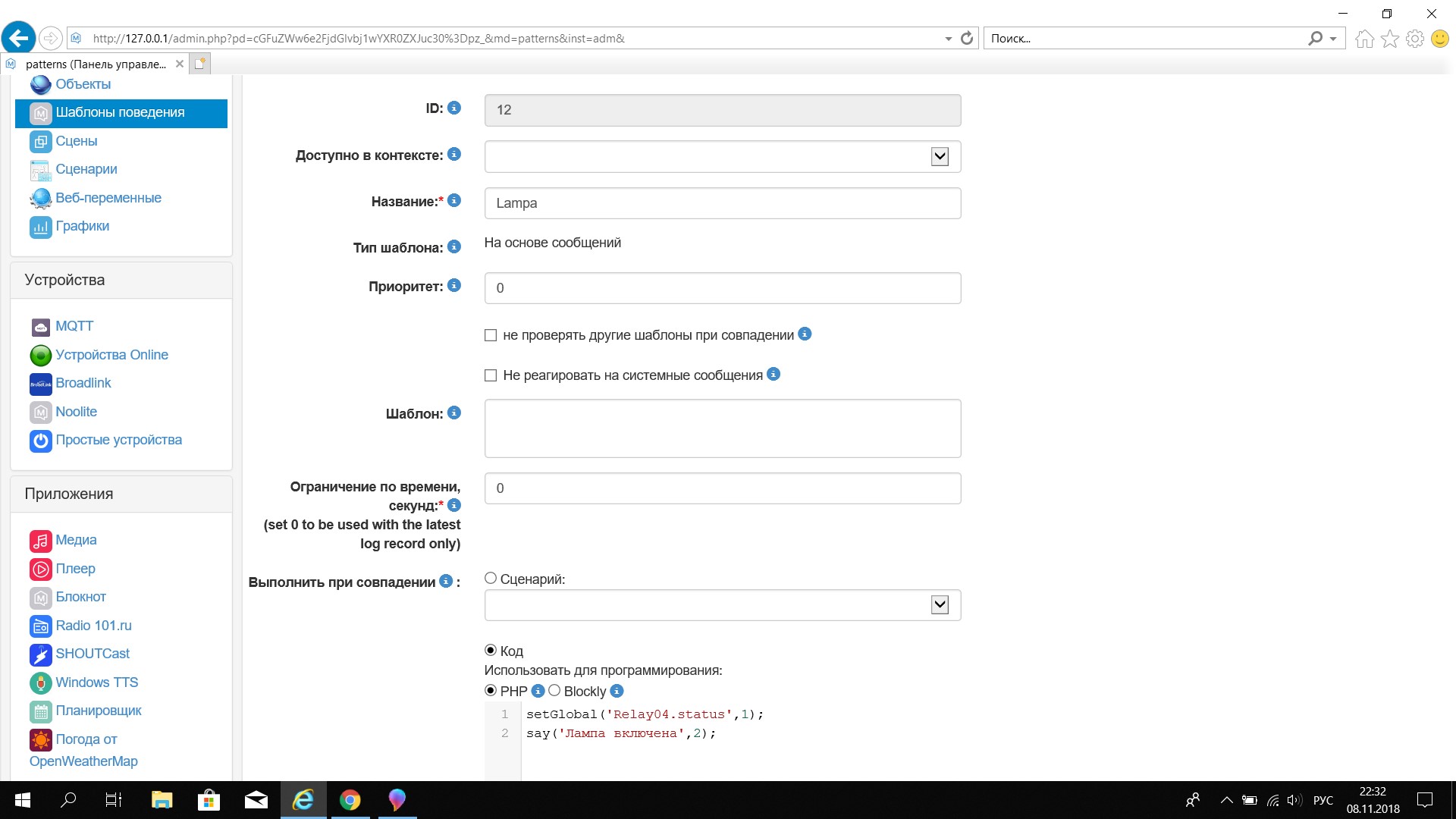Open Broadlink device icon
Viewport: 1456px width, 819px height.
[x=40, y=384]
